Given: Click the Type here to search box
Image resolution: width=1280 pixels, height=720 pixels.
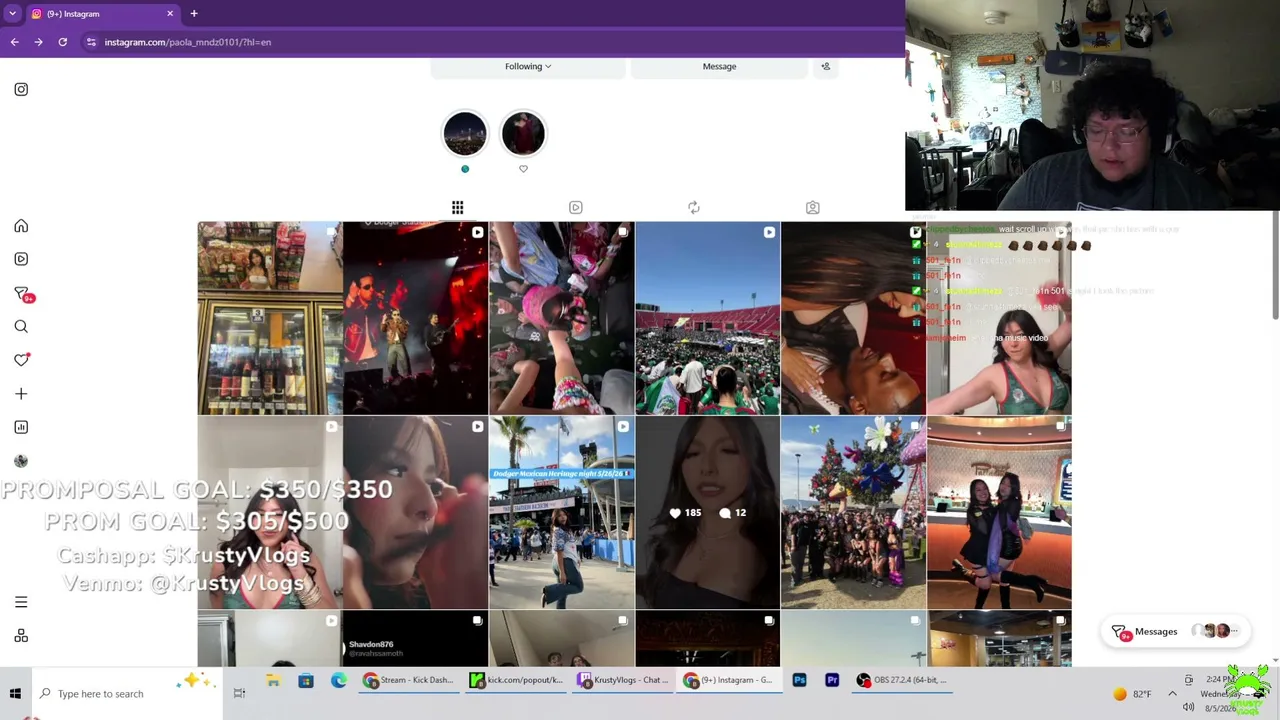Looking at the screenshot, I should click(x=125, y=693).
